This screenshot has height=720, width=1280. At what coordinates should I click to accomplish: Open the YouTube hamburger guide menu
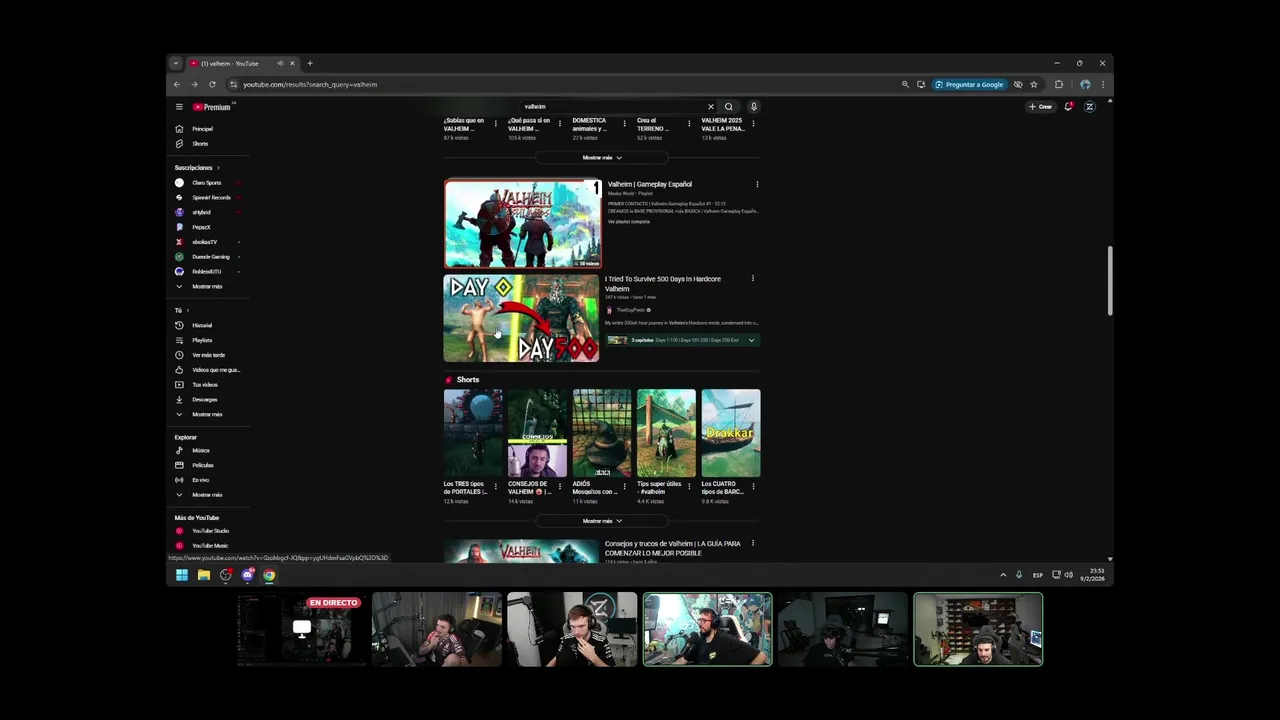click(179, 107)
